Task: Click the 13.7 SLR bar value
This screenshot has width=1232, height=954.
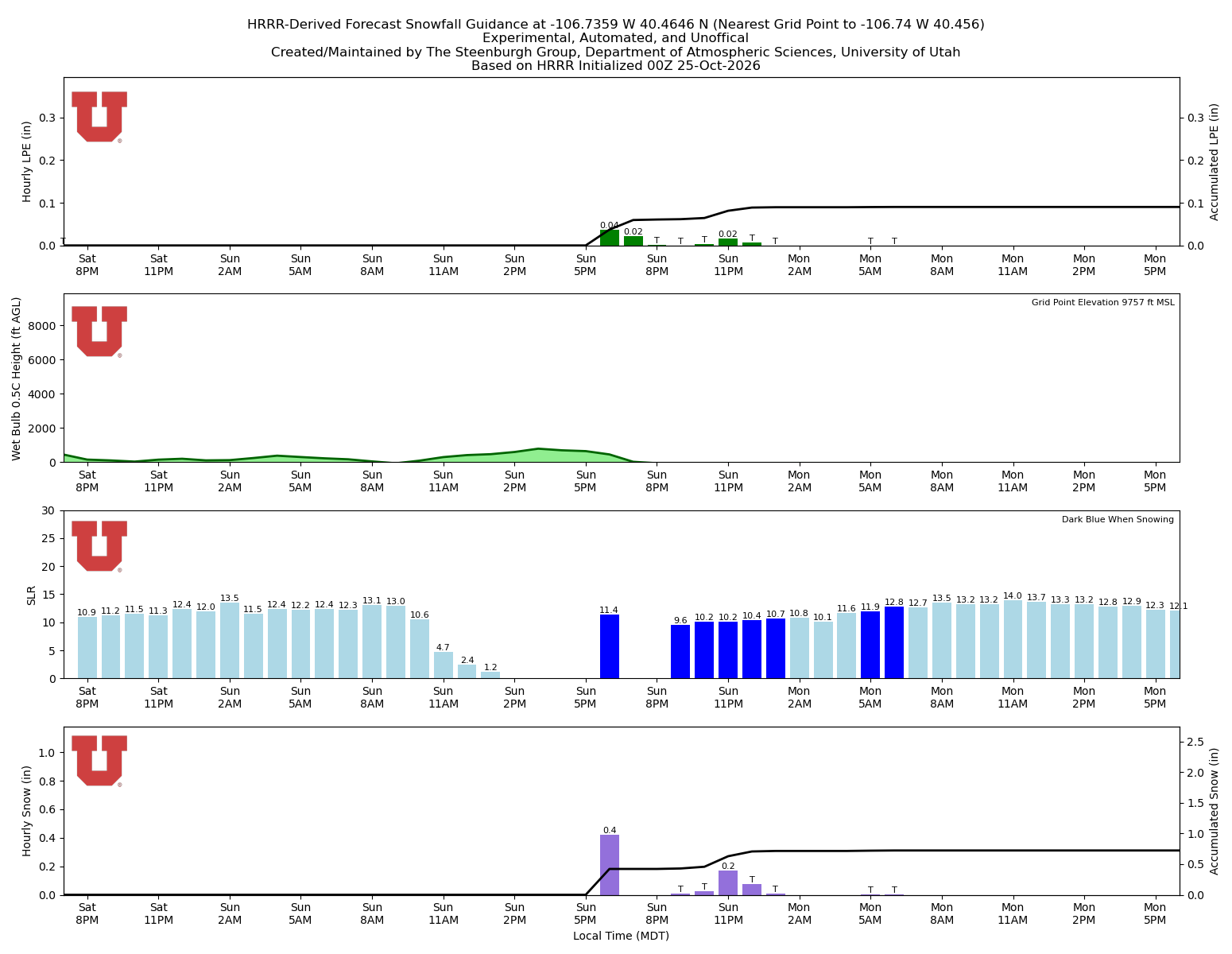Action: tap(1036, 598)
